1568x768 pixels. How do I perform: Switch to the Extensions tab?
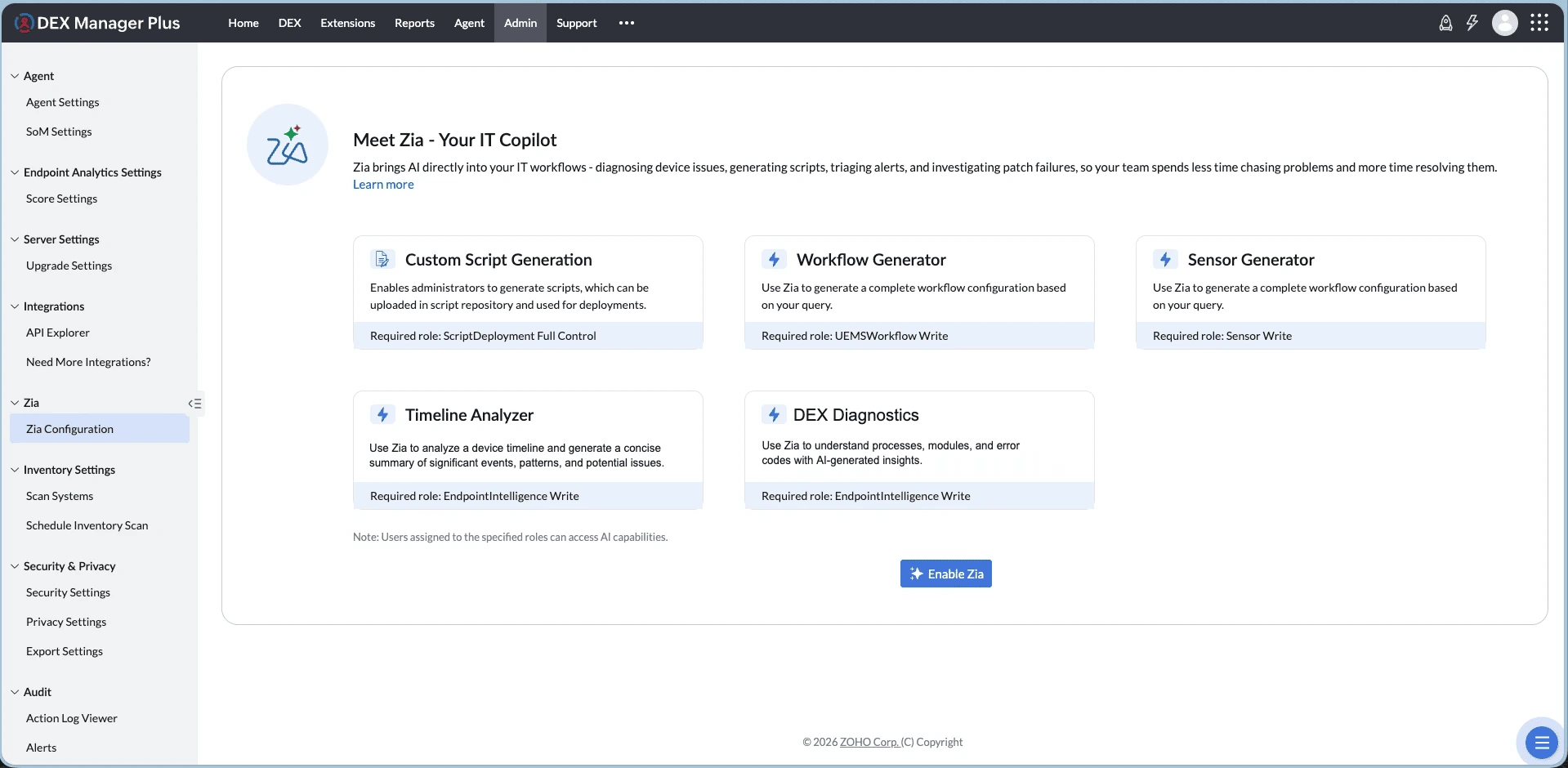[348, 23]
